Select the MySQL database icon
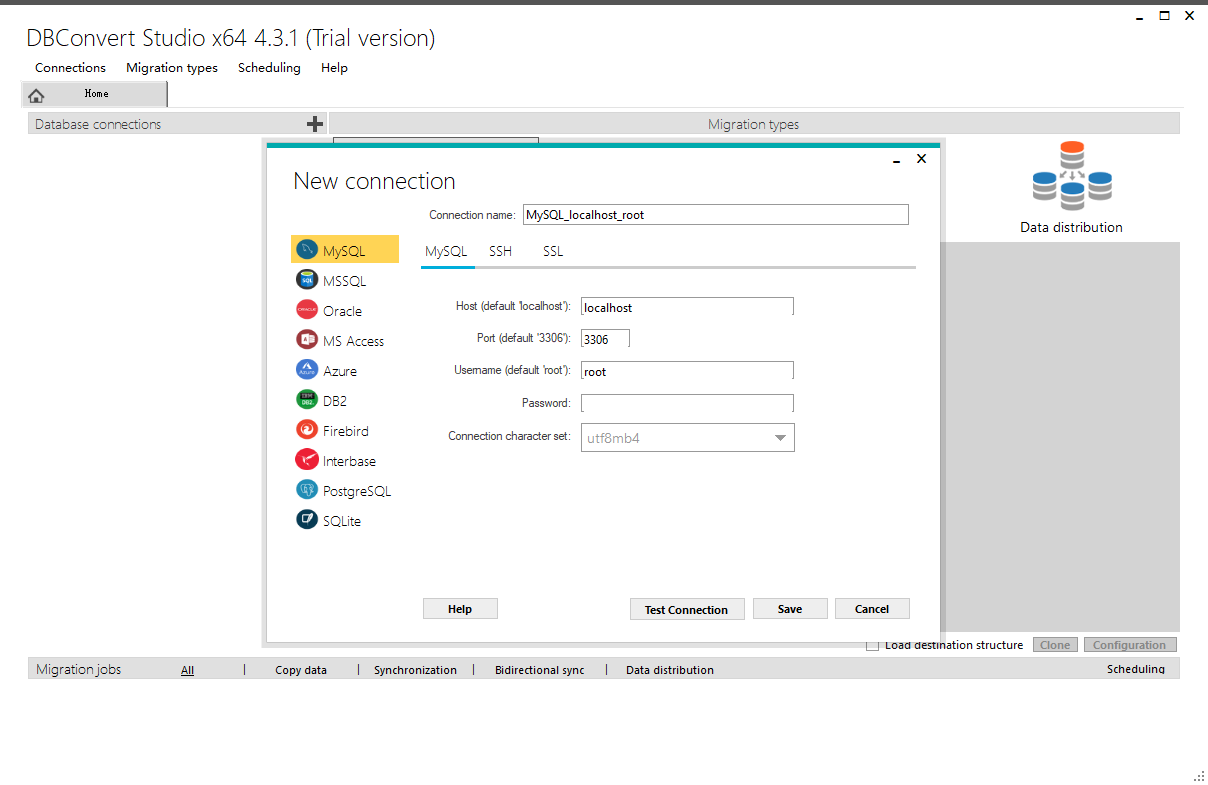The width and height of the screenshot is (1208, 785). click(x=307, y=250)
